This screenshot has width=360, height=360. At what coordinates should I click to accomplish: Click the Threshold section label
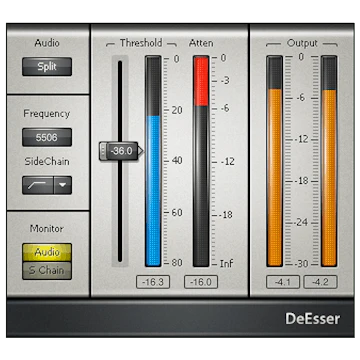click(141, 43)
